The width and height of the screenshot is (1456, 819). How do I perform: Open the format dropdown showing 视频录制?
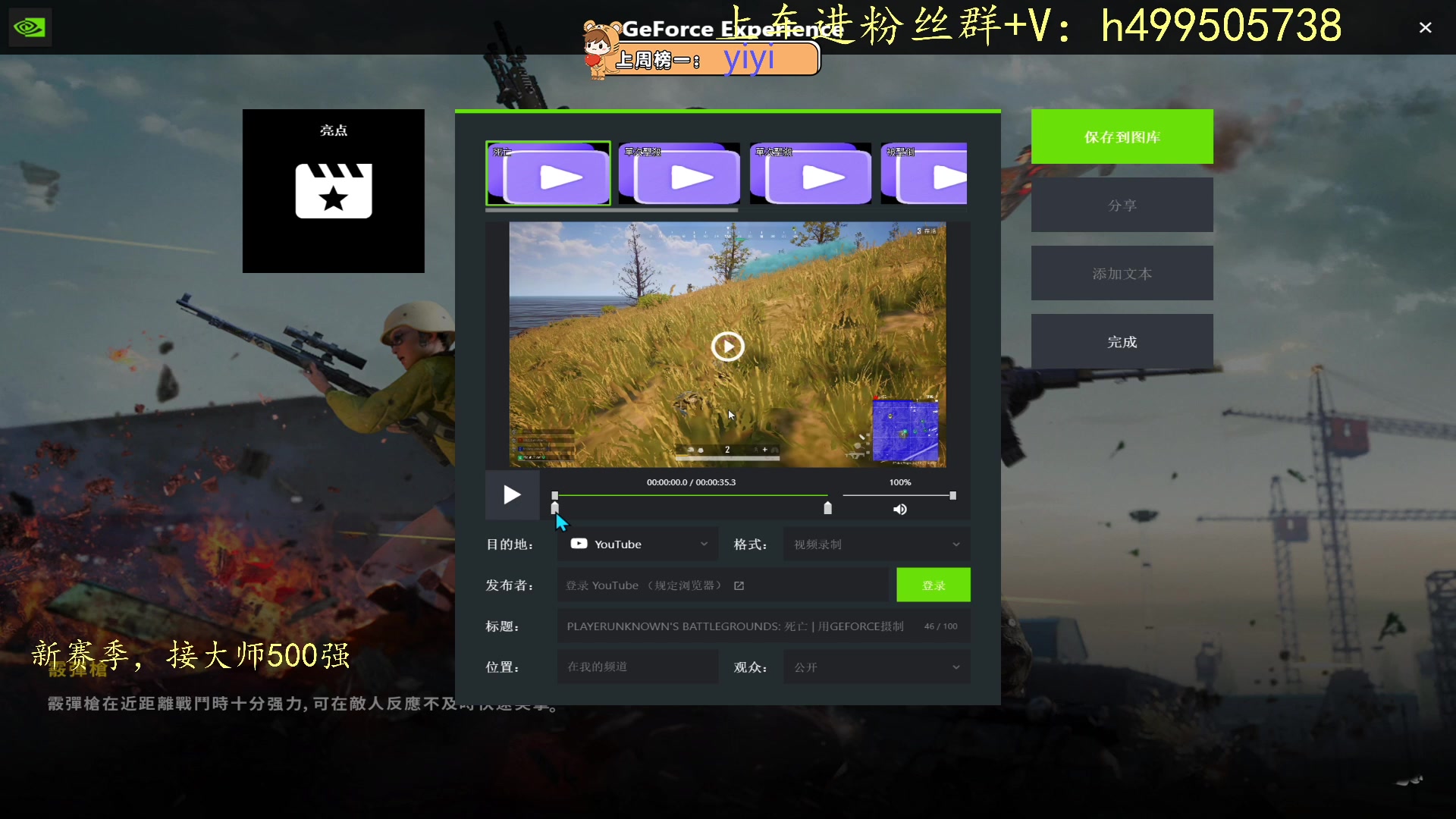(877, 544)
